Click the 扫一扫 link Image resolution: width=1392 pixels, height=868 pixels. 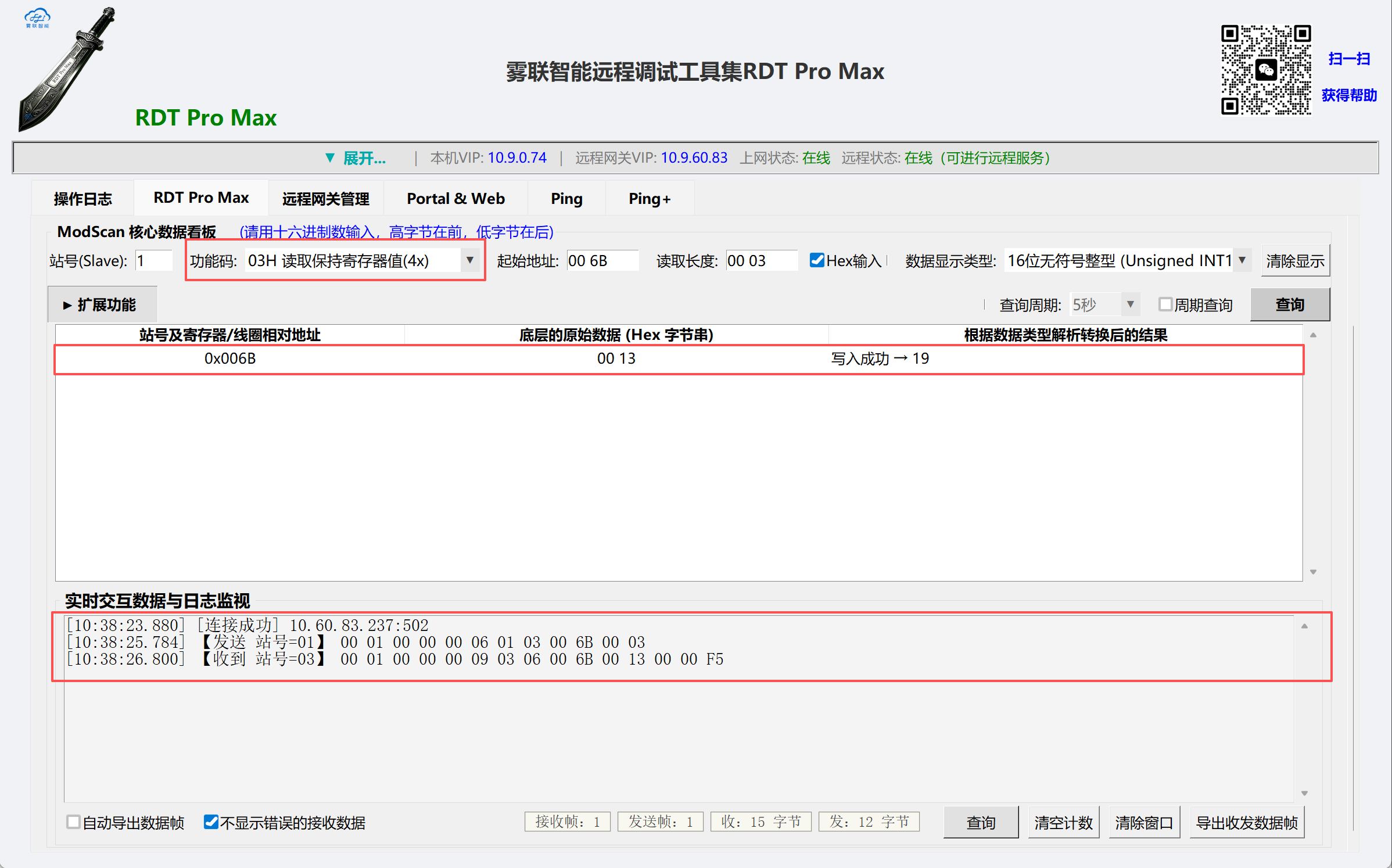point(1349,59)
